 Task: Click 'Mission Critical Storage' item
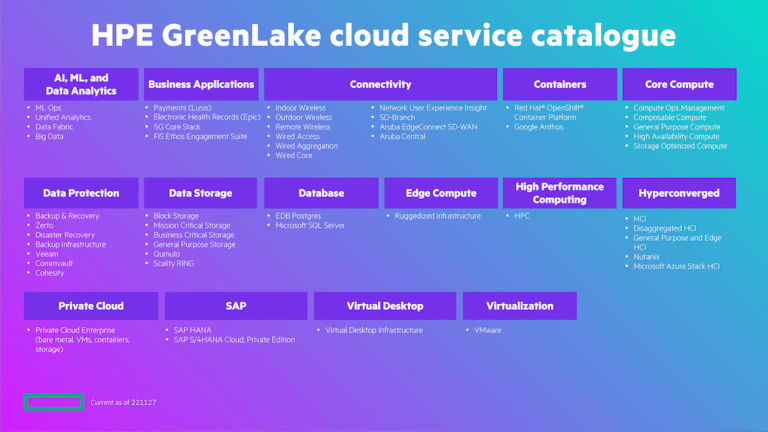(x=192, y=225)
